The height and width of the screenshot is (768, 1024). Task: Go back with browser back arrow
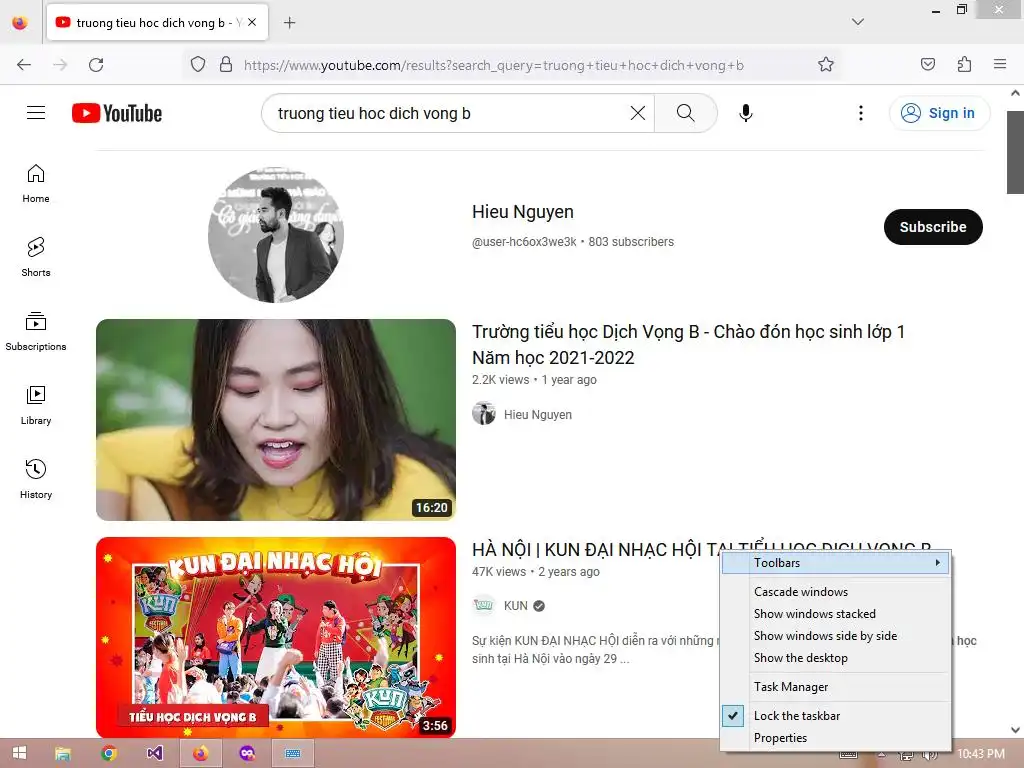click(24, 65)
